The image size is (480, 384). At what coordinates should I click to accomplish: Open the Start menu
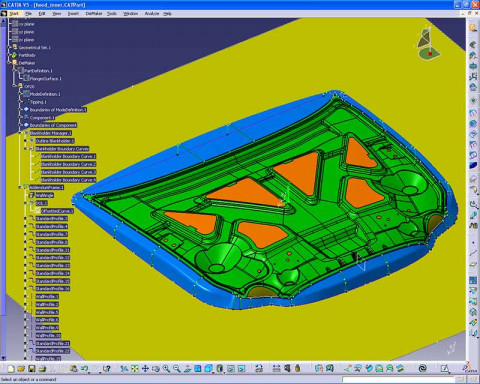point(14,14)
